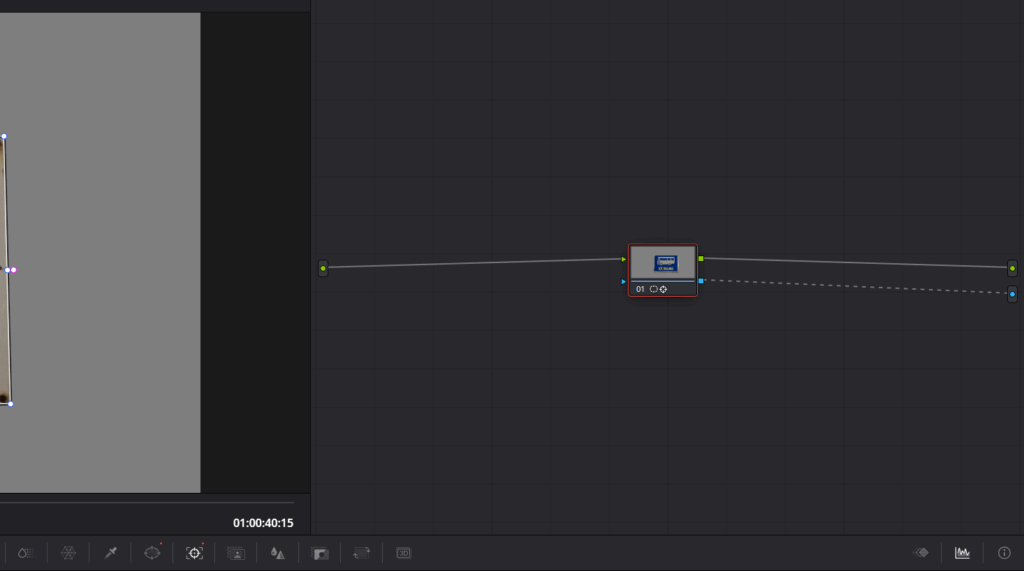Click the node graph source input connector
The width and height of the screenshot is (1024, 571).
click(323, 269)
